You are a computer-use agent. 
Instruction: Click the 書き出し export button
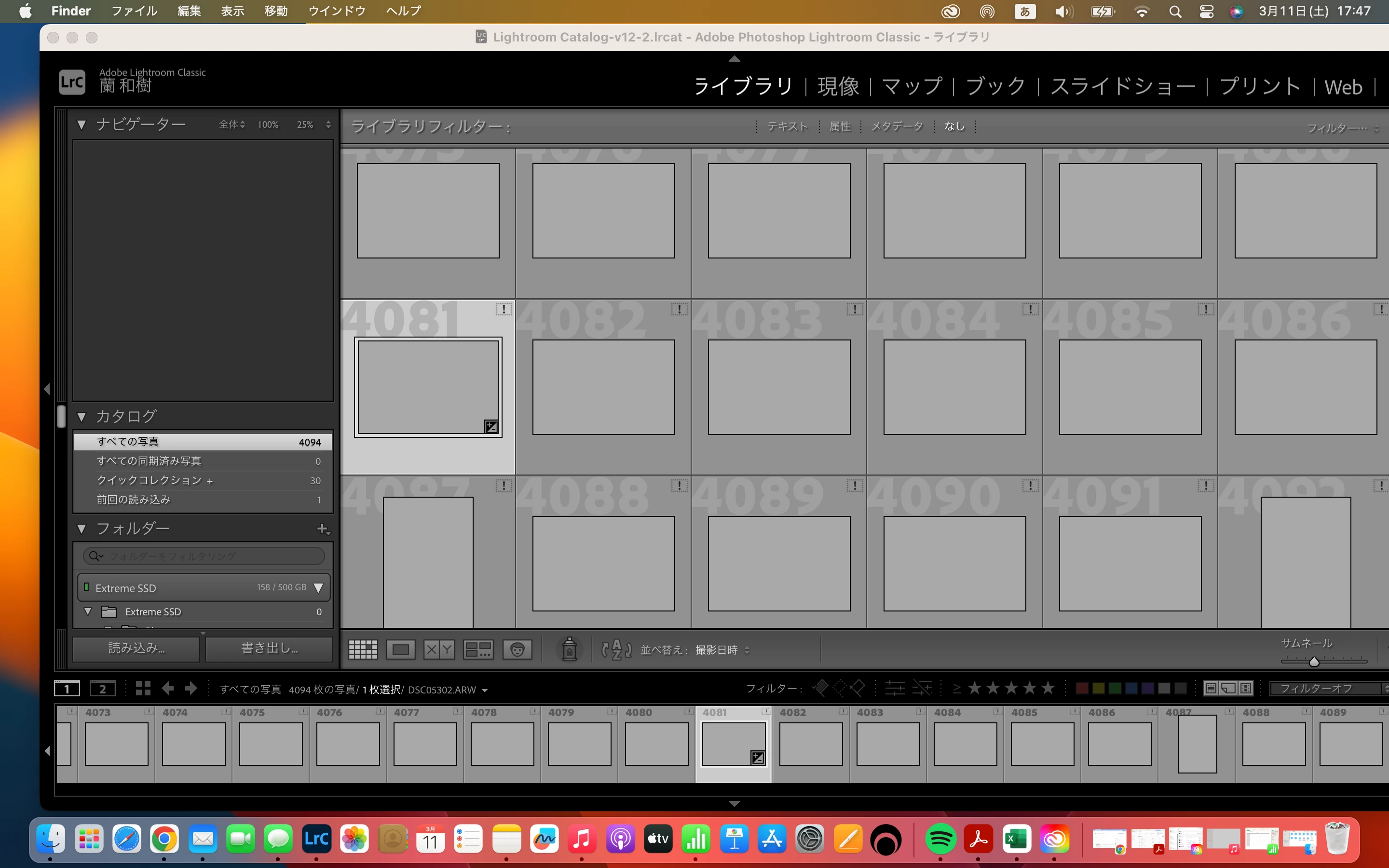point(269,648)
